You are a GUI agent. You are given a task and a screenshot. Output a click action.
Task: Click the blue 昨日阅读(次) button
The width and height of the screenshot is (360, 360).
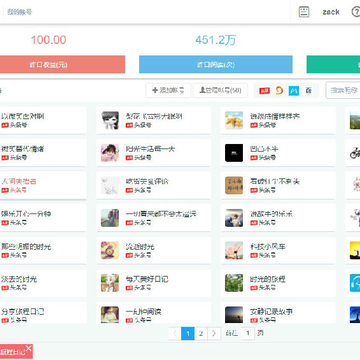pyautogui.click(x=216, y=64)
